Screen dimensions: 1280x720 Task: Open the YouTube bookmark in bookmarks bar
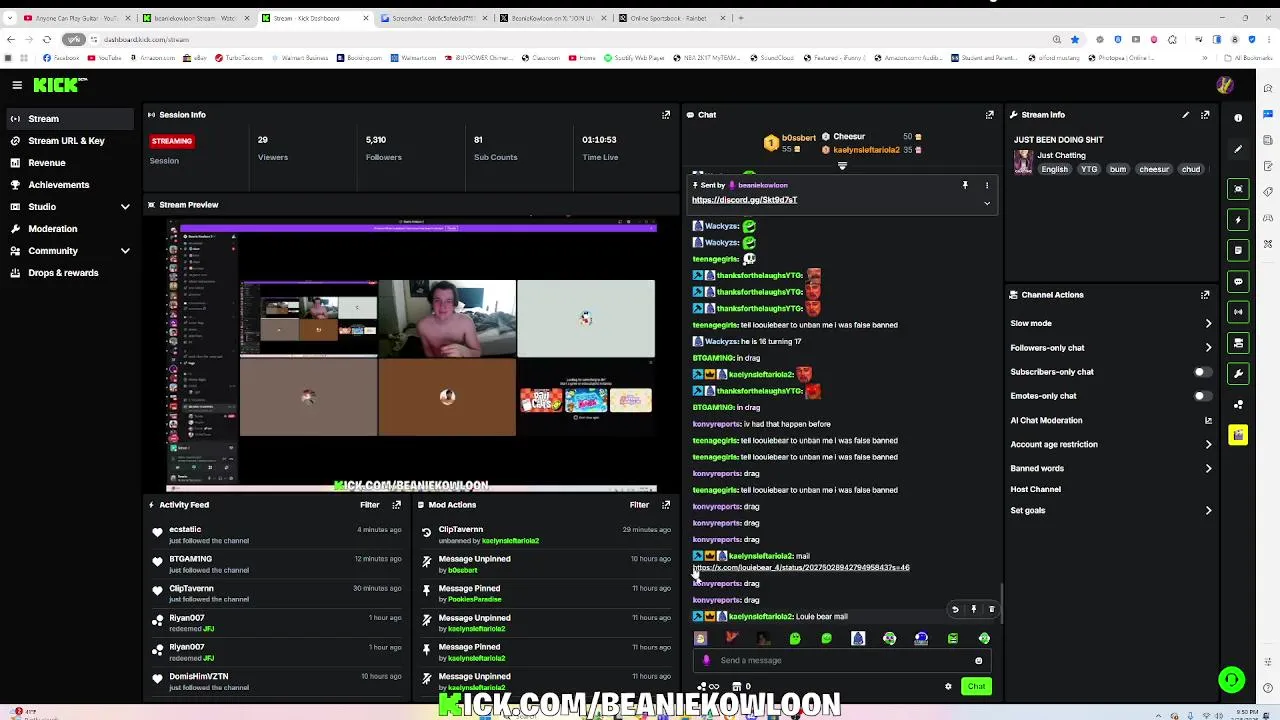pos(104,58)
